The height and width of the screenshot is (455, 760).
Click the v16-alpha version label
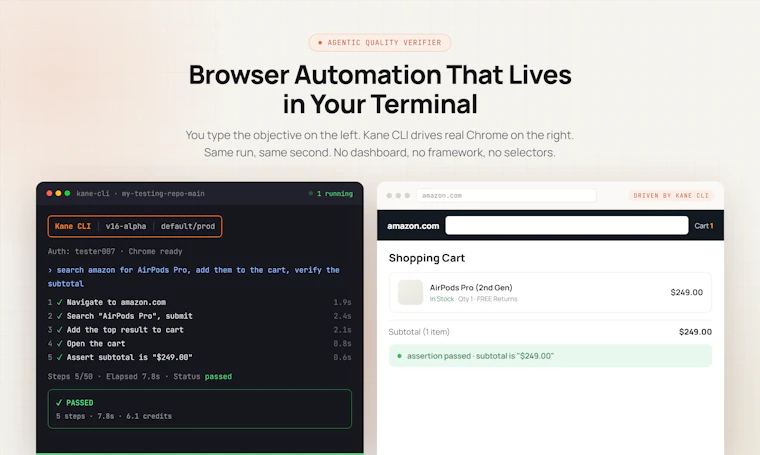pyautogui.click(x=126, y=226)
